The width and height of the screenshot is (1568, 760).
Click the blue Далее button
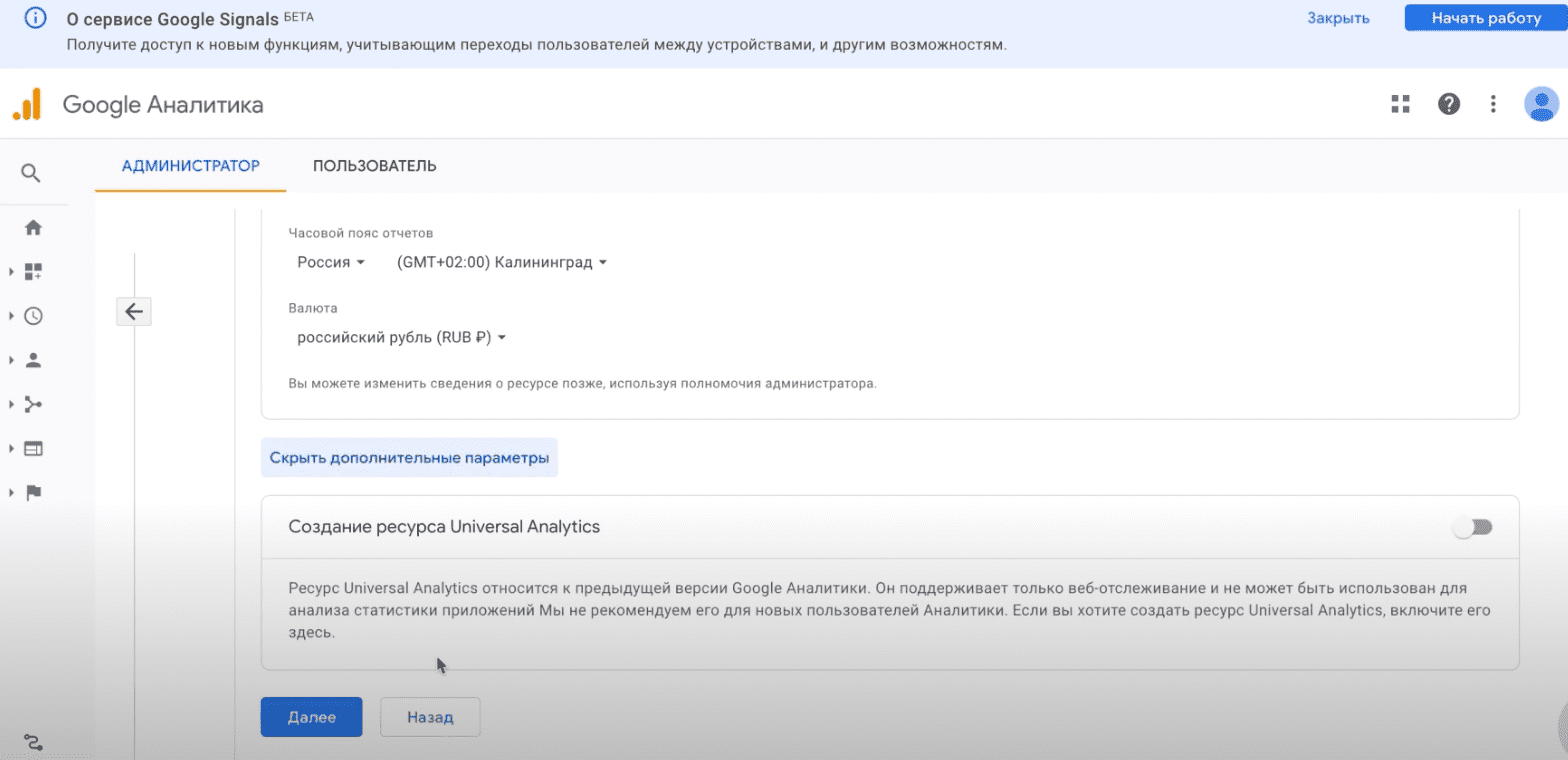(x=311, y=717)
